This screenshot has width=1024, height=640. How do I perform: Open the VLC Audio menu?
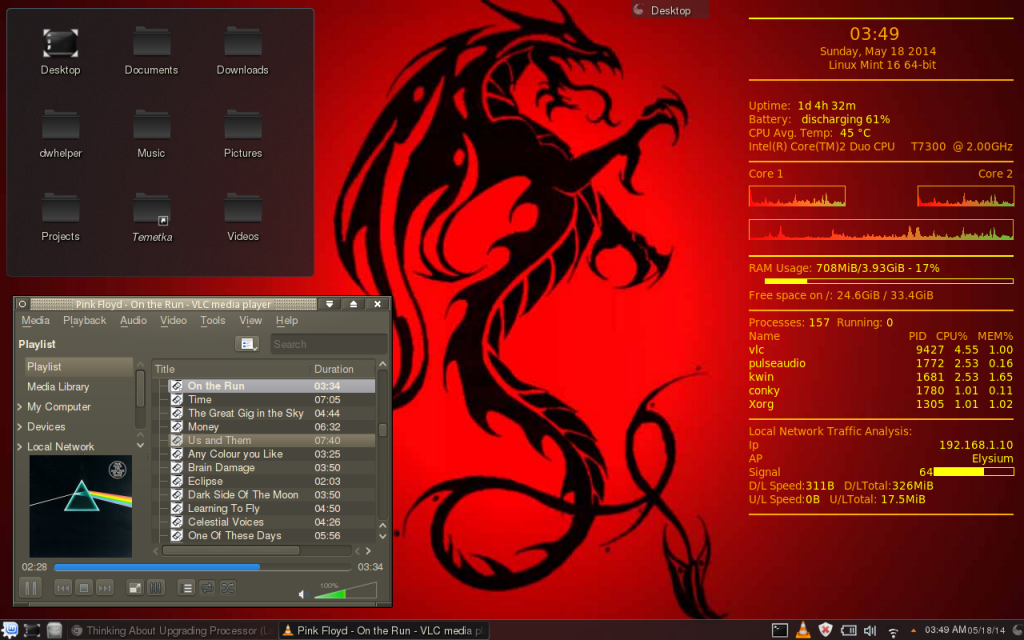[x=133, y=321]
